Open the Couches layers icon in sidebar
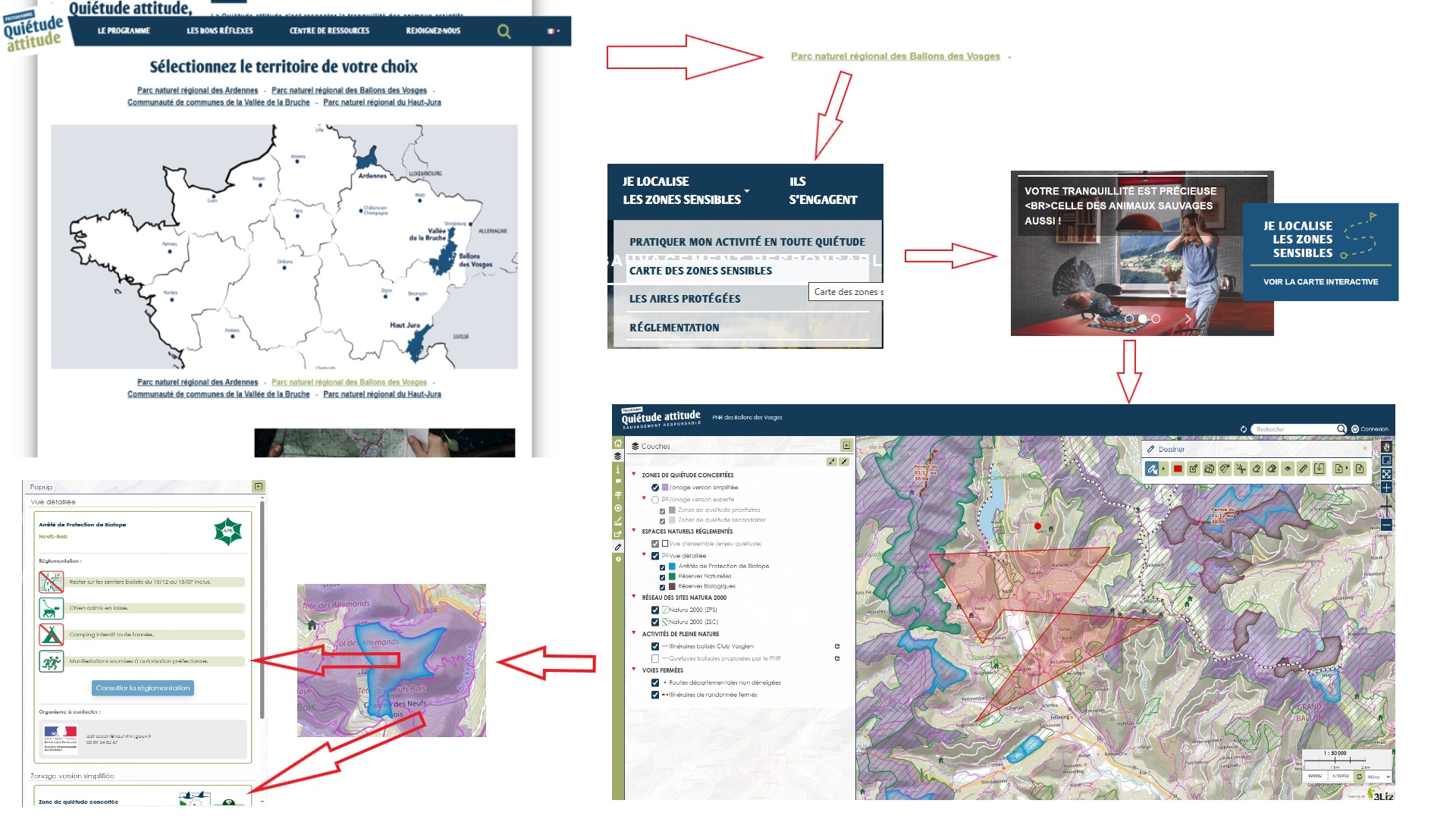Image resolution: width=1456 pixels, height=819 pixels. click(x=617, y=457)
